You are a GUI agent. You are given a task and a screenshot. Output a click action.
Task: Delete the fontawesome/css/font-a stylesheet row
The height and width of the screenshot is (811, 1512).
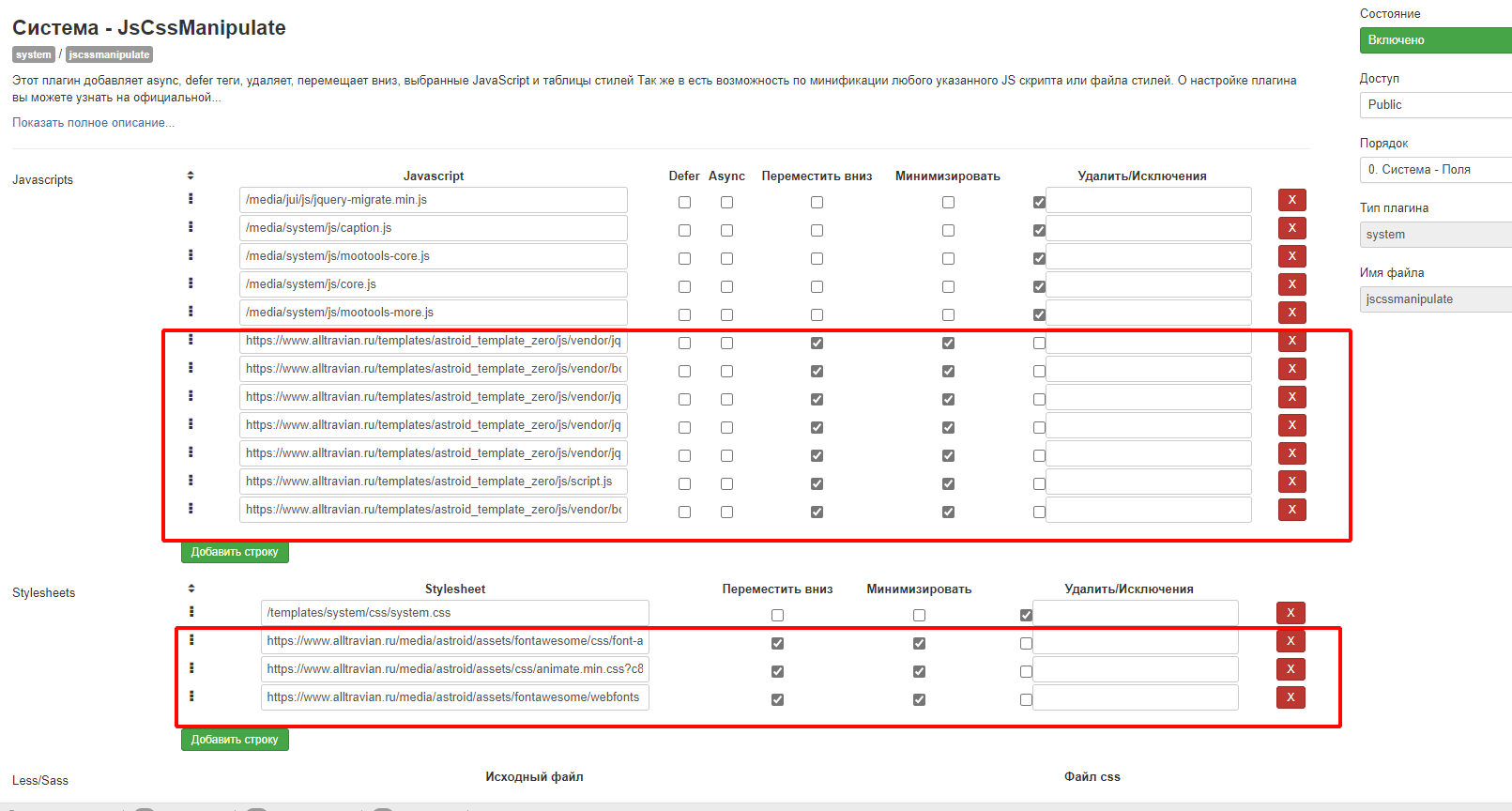(x=1291, y=641)
